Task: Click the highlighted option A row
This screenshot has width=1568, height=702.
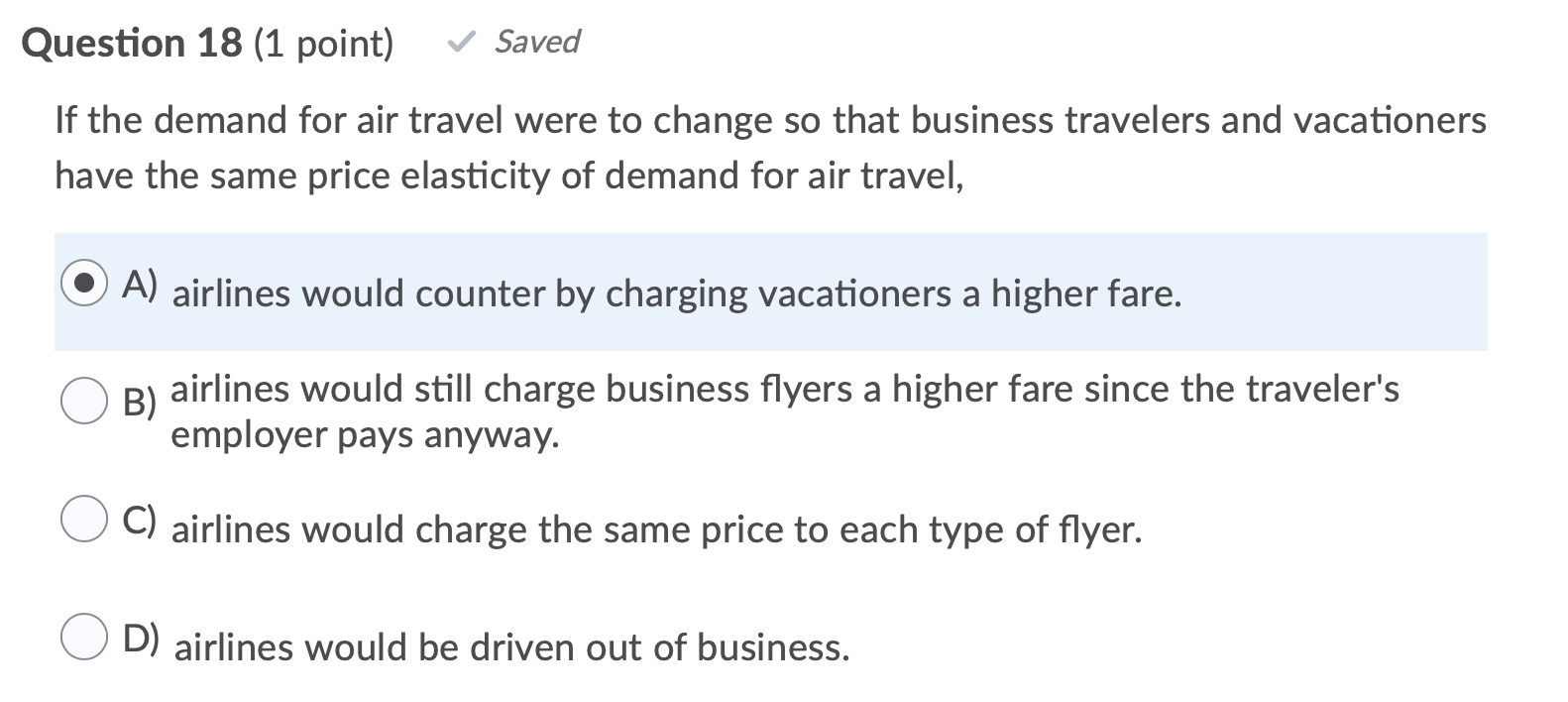Action: (773, 292)
